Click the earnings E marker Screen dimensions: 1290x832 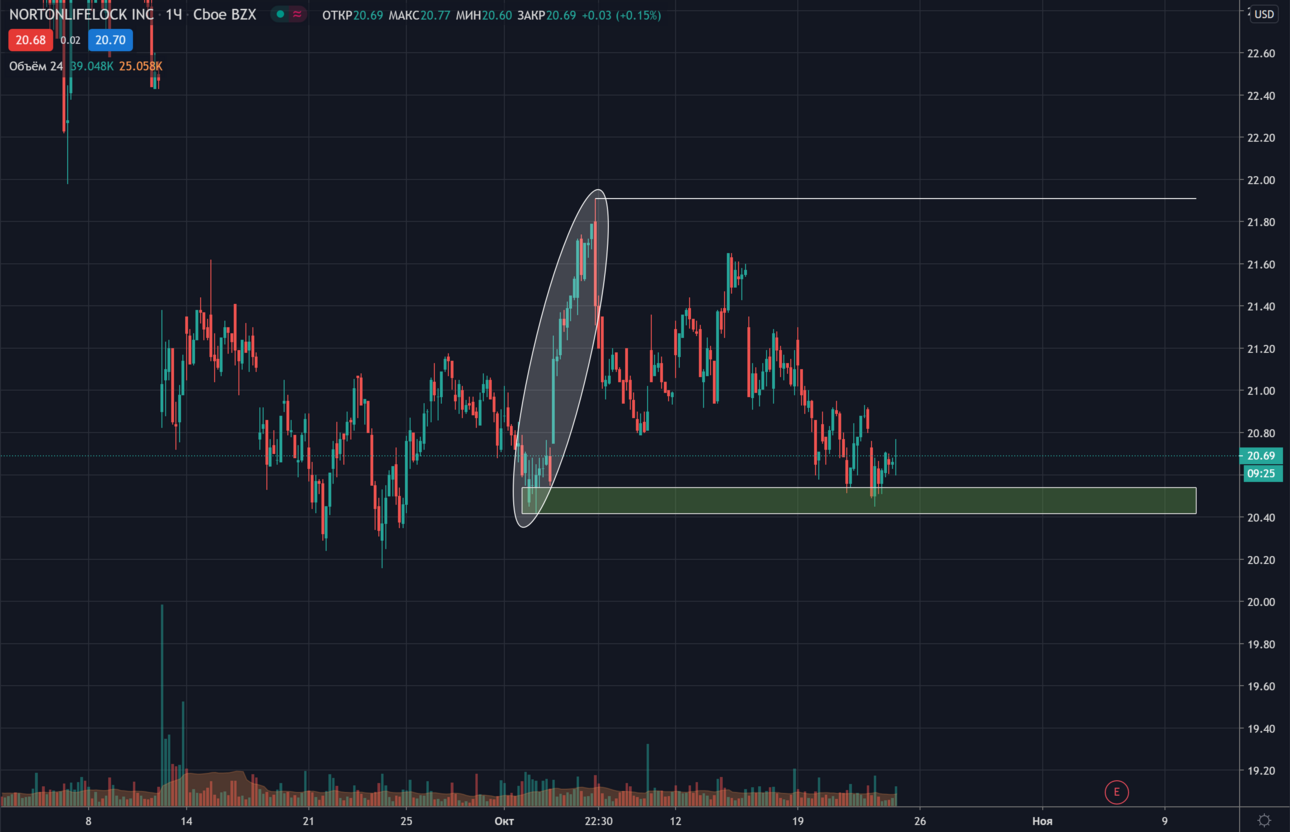pyautogui.click(x=1116, y=792)
